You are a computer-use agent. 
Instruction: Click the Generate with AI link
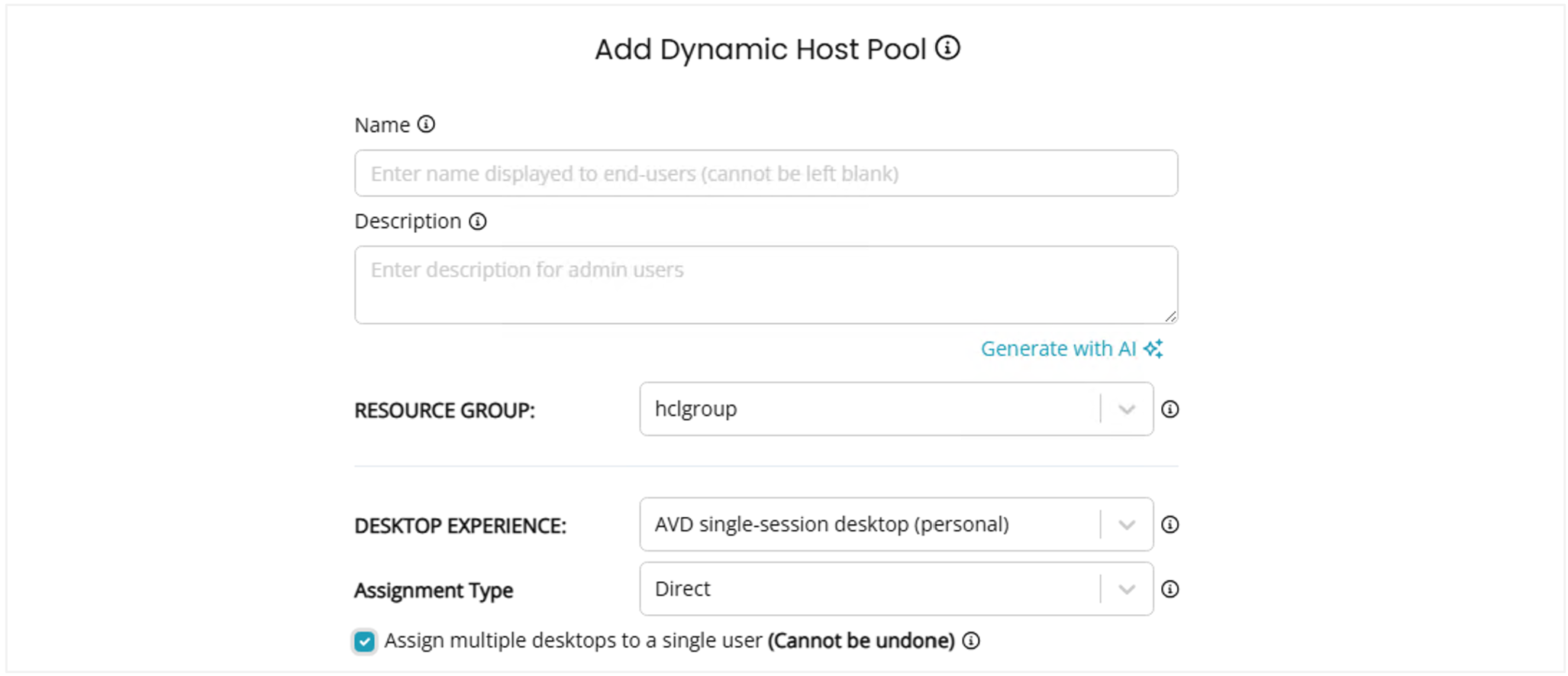(1058, 349)
